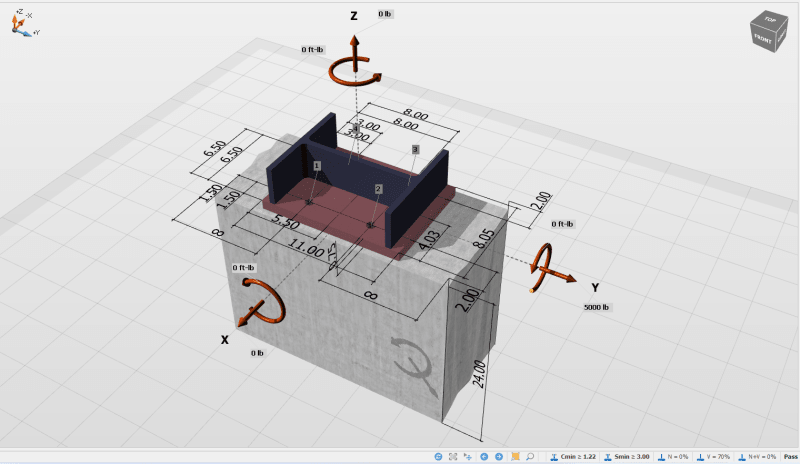Click the 5.50 anchor spacing dimension
Screen dimensions: 800x464
(x=285, y=222)
